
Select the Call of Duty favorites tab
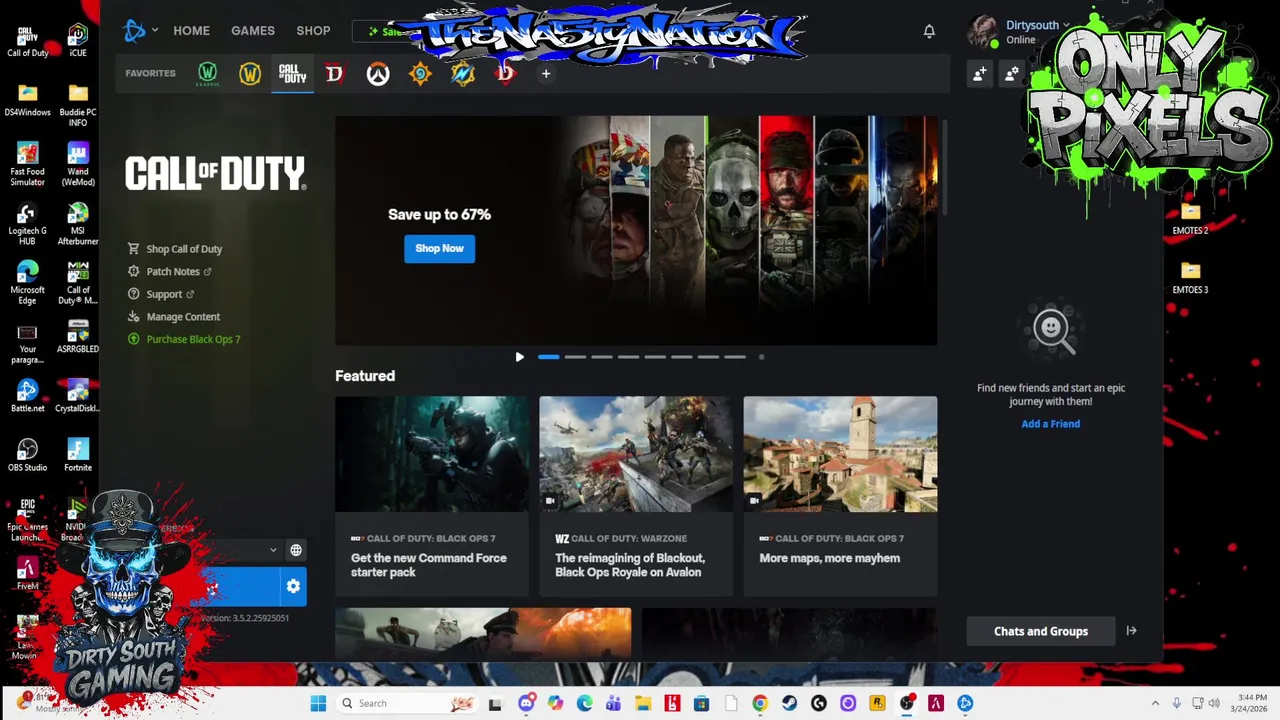(x=292, y=73)
